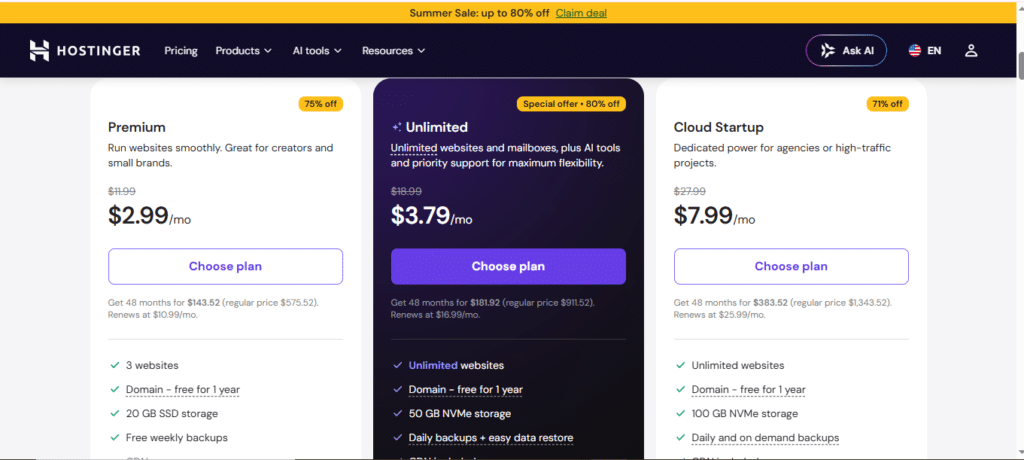The height and width of the screenshot is (460, 1024).
Task: Click Cloud Startup's Domain - free for 1 year
Action: [748, 389]
